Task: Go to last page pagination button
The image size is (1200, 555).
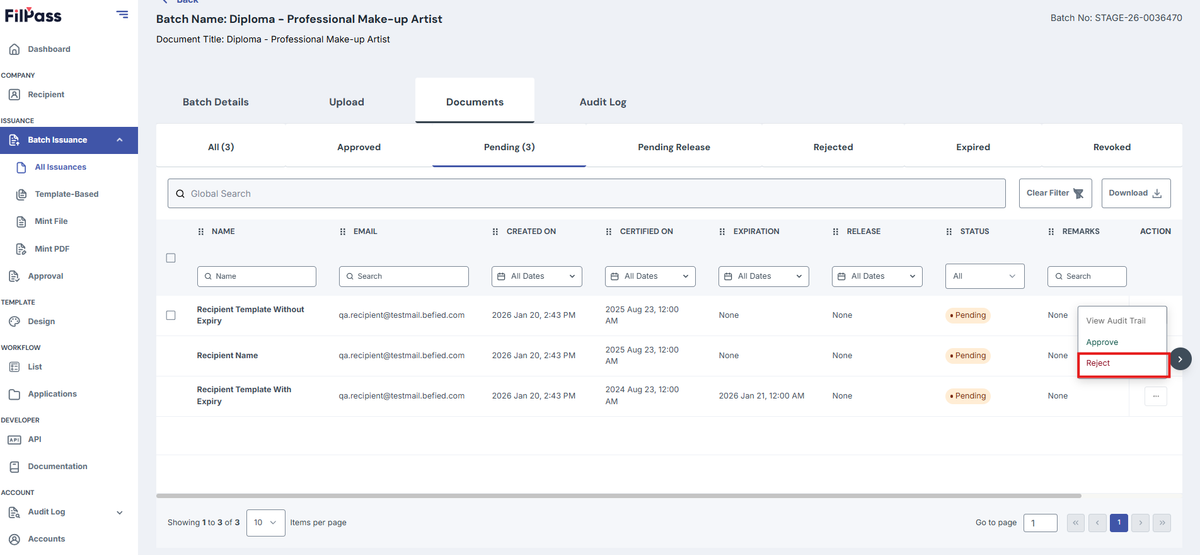Action: [x=1163, y=522]
